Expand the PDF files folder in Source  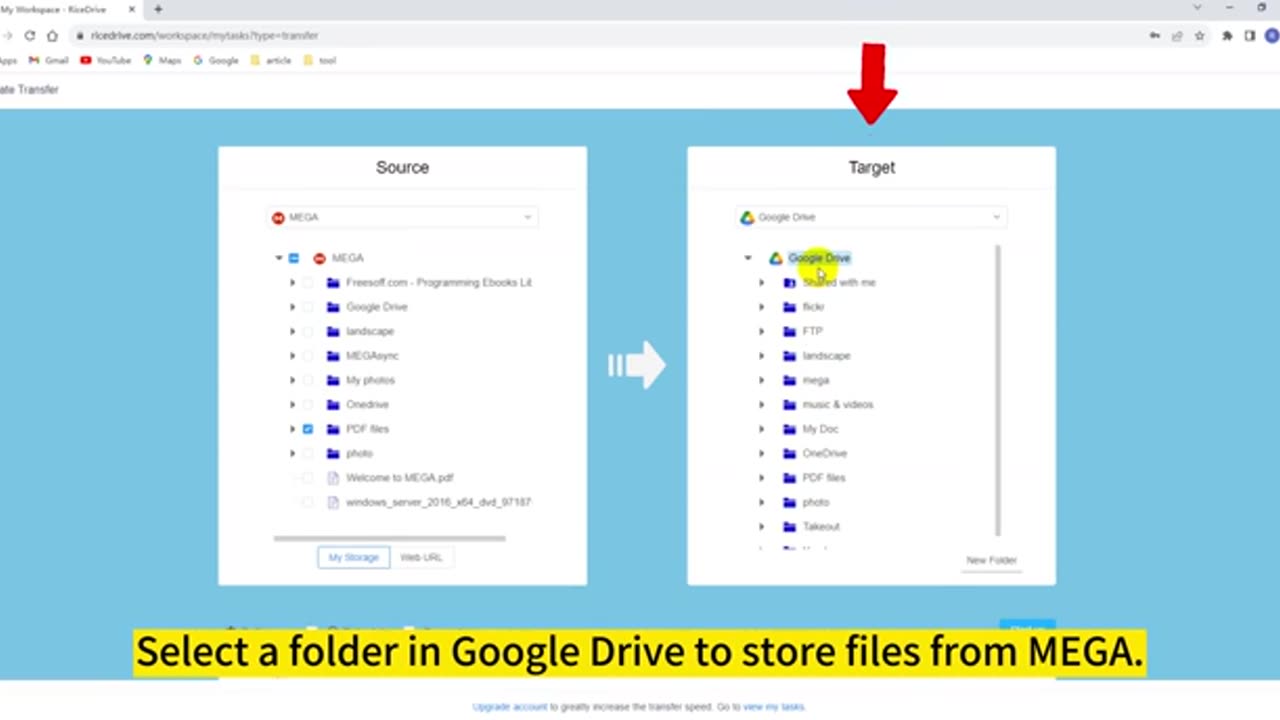click(293, 429)
